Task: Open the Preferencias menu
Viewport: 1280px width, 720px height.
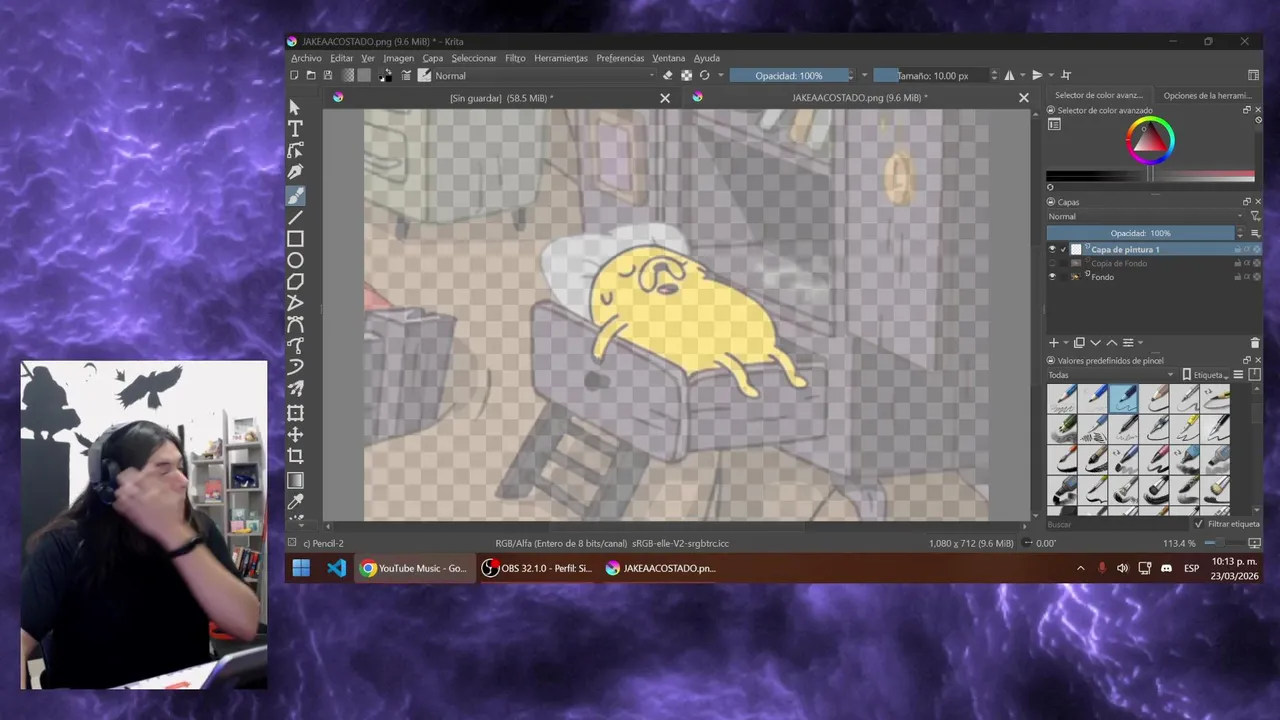Action: point(620,58)
